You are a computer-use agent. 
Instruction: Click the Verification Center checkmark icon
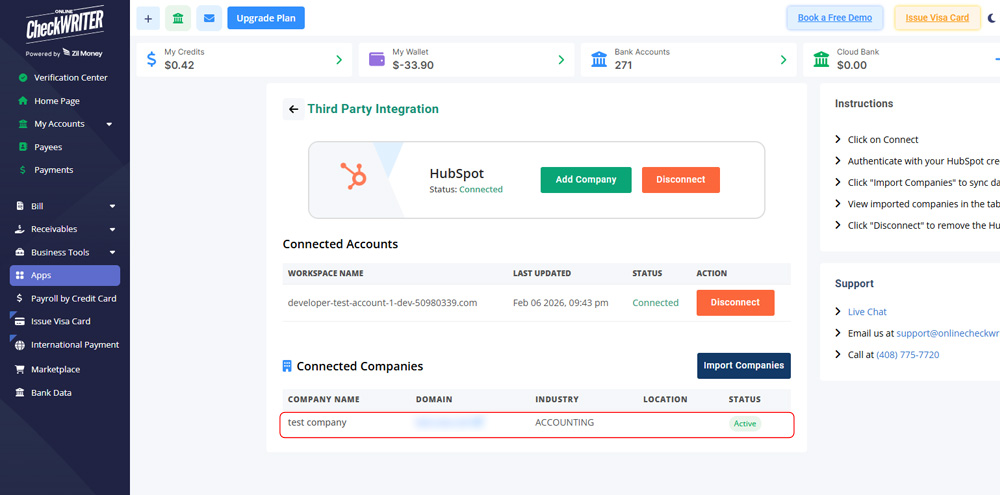(x=23, y=78)
